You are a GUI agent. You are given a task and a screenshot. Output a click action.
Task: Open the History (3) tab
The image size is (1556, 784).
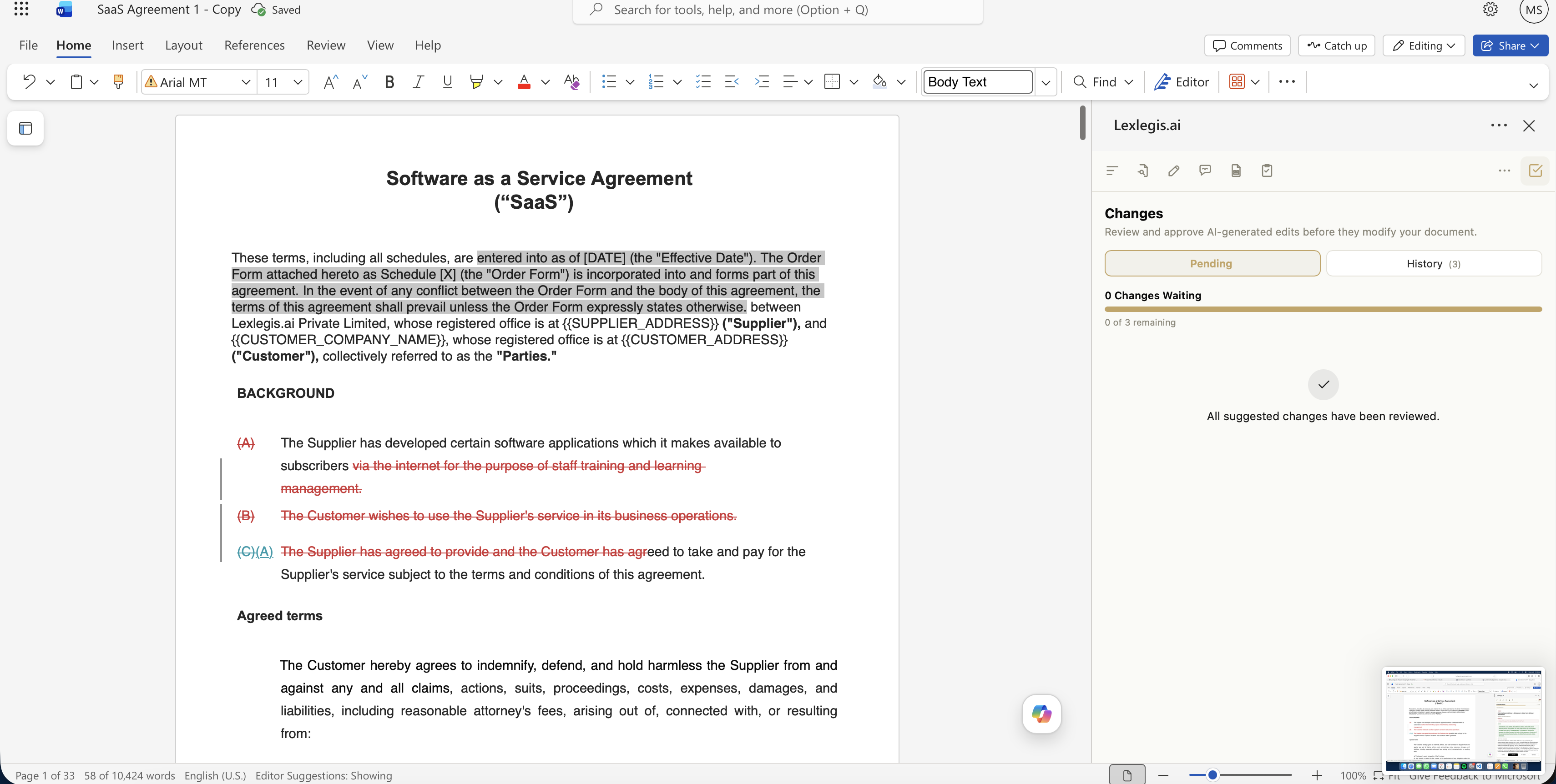pyautogui.click(x=1433, y=263)
